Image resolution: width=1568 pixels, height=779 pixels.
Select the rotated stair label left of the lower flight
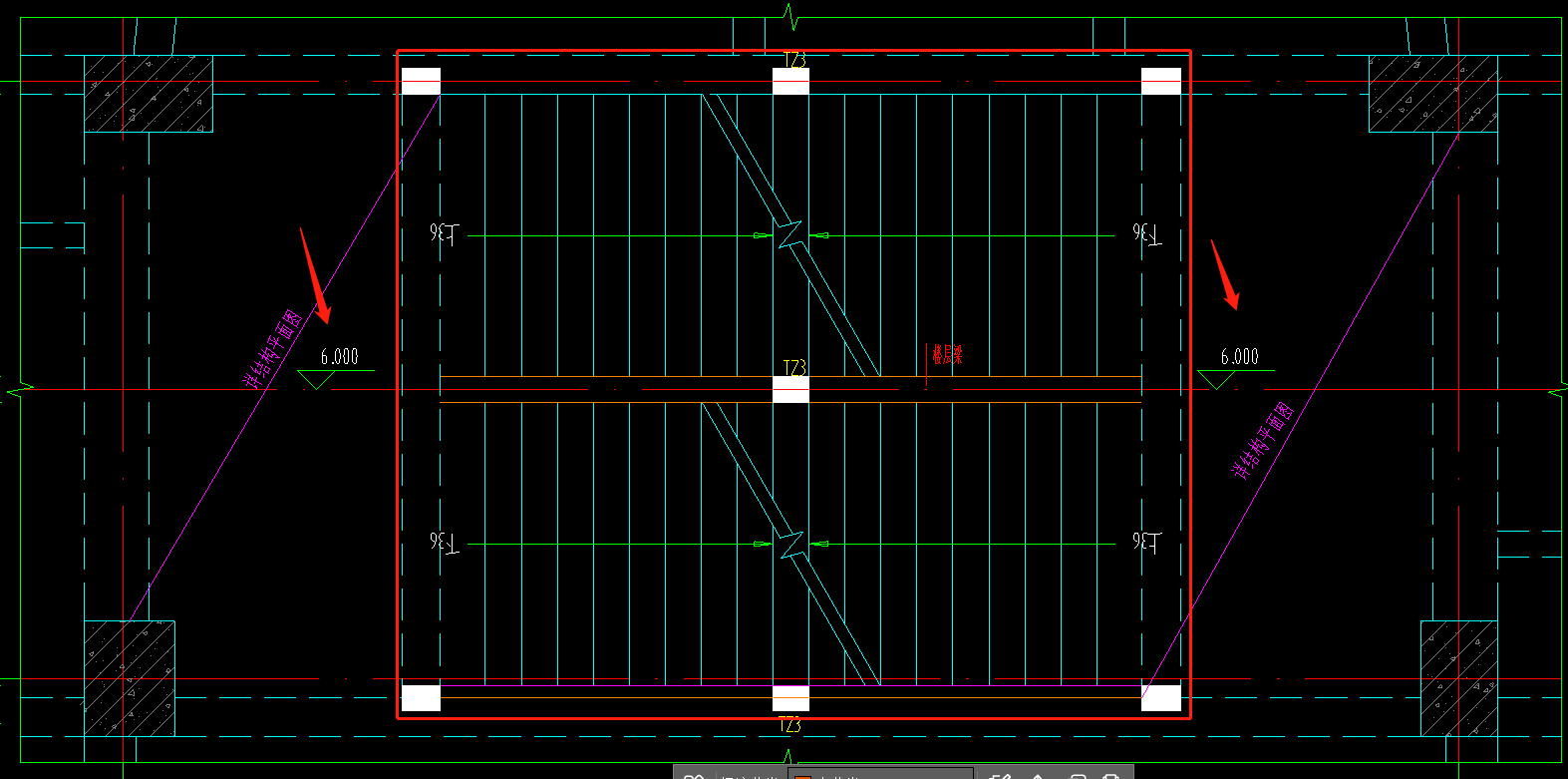pyautogui.click(x=445, y=543)
